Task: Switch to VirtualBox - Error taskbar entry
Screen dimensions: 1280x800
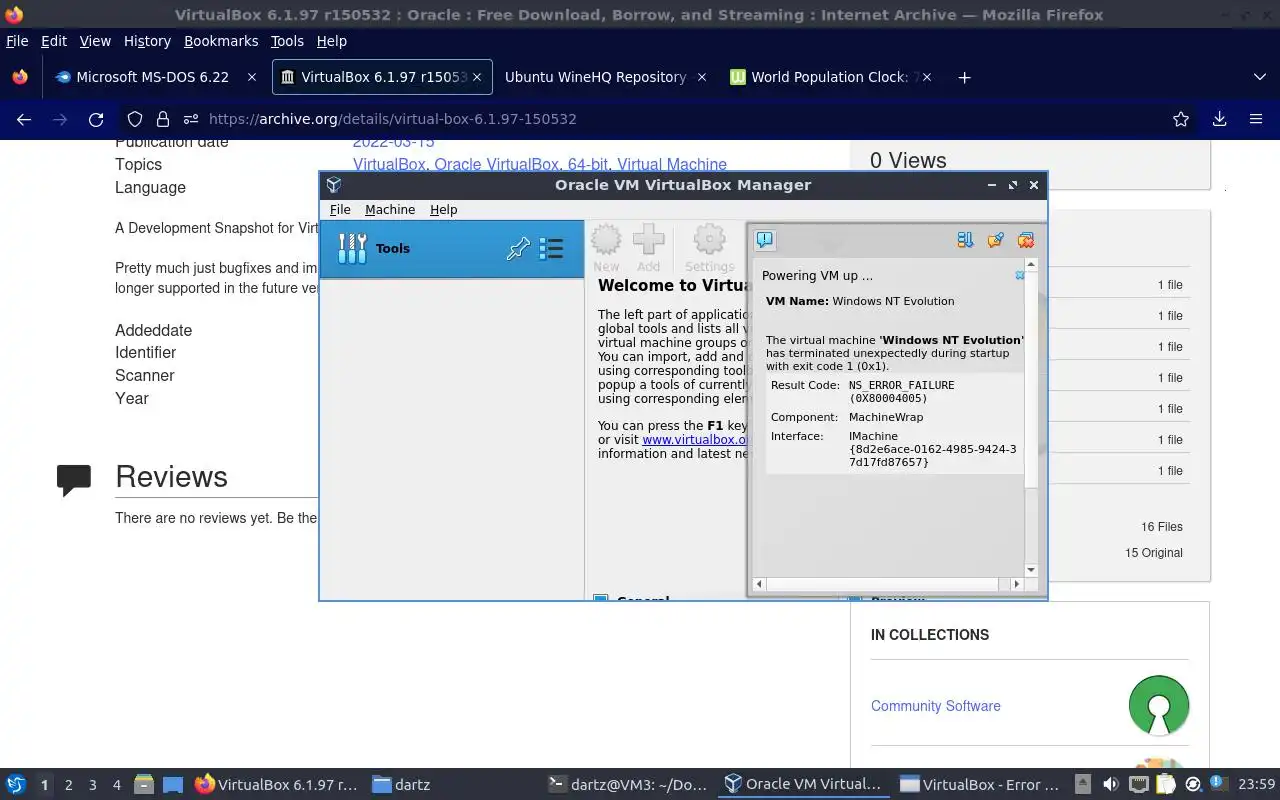Action: (x=979, y=785)
